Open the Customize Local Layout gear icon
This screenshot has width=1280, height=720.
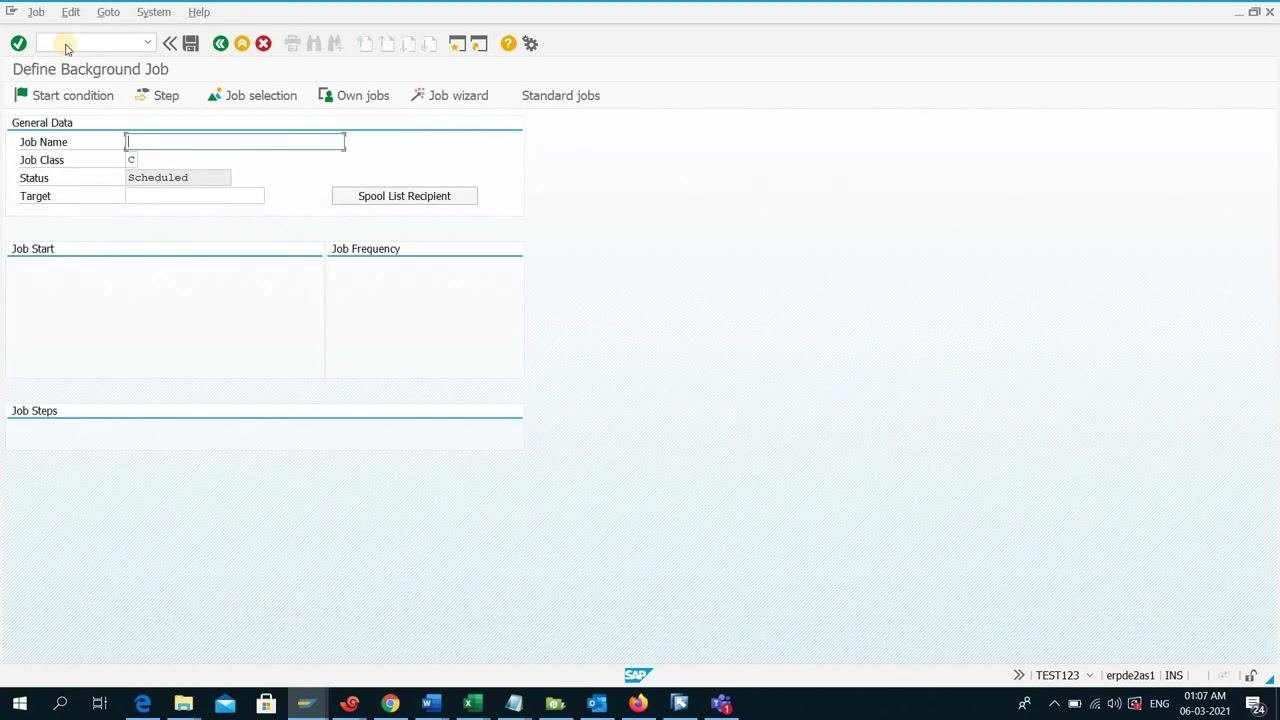pyautogui.click(x=530, y=43)
